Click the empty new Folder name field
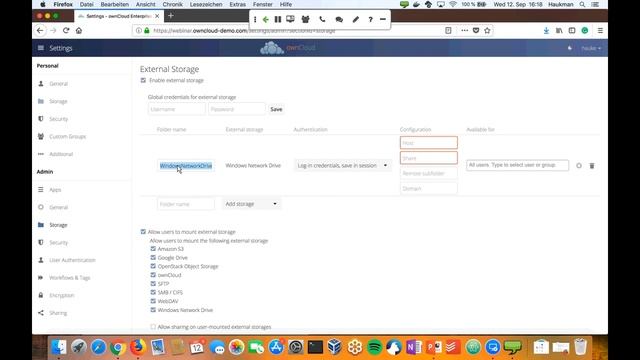Viewport: 640px width, 360px height. (186, 204)
